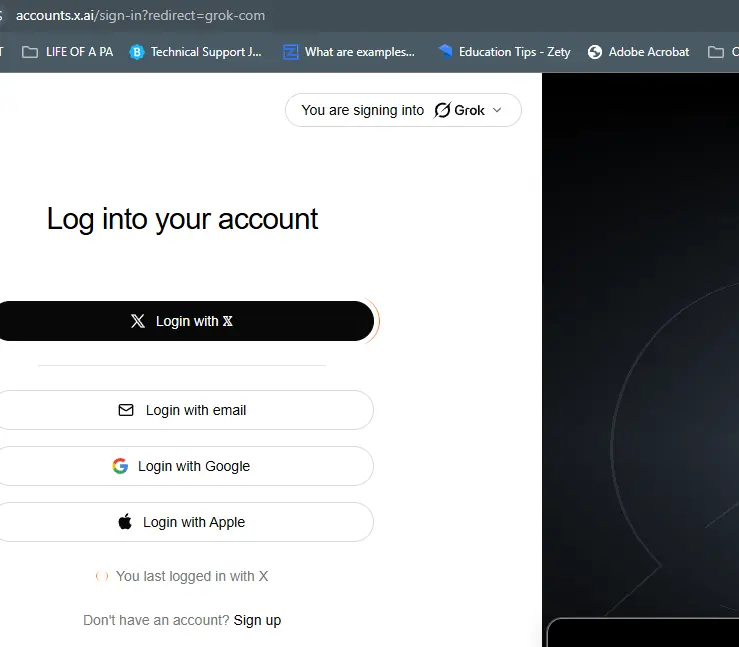The image size is (739, 647).
Task: Click the blue B favicon of Technical Support
Action: 137,52
